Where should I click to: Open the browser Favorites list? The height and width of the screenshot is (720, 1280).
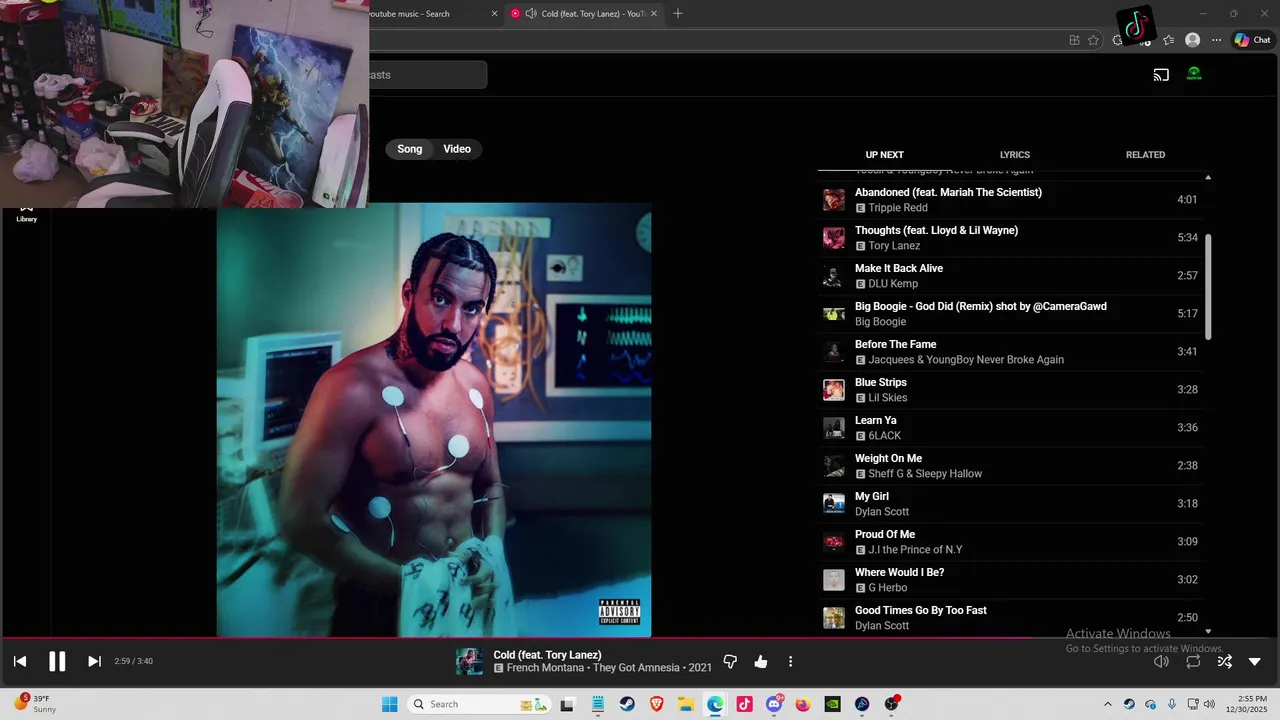[1168, 40]
